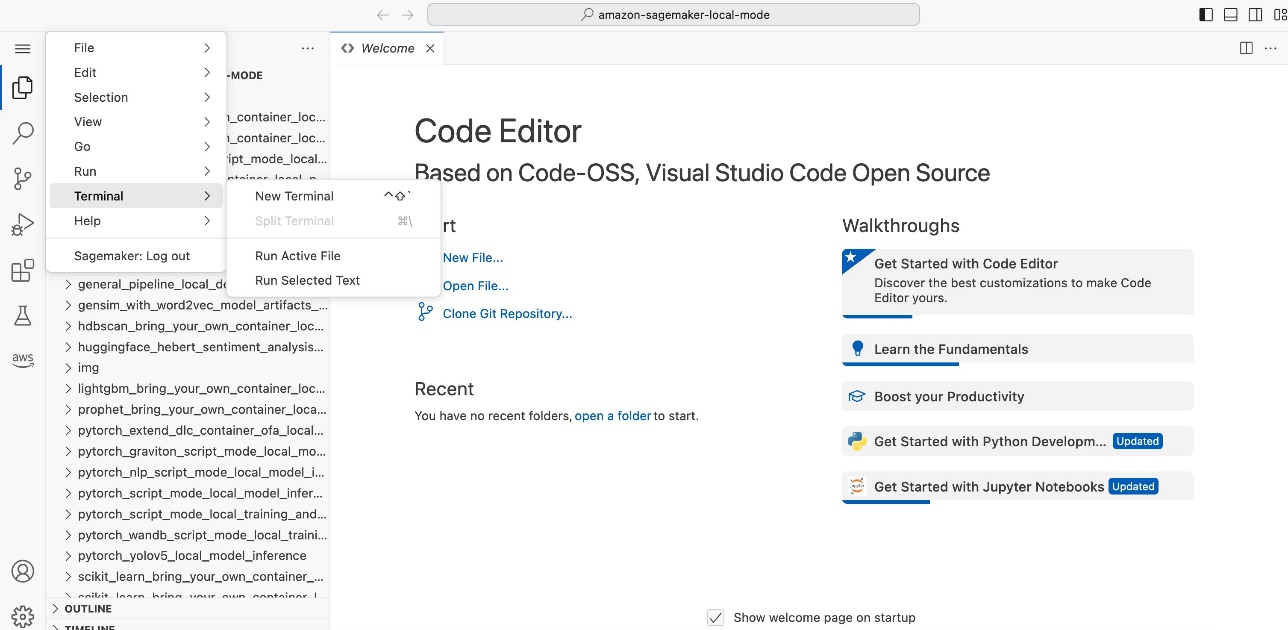Open the Selection menu
This screenshot has height=630, width=1288.
pos(136,97)
